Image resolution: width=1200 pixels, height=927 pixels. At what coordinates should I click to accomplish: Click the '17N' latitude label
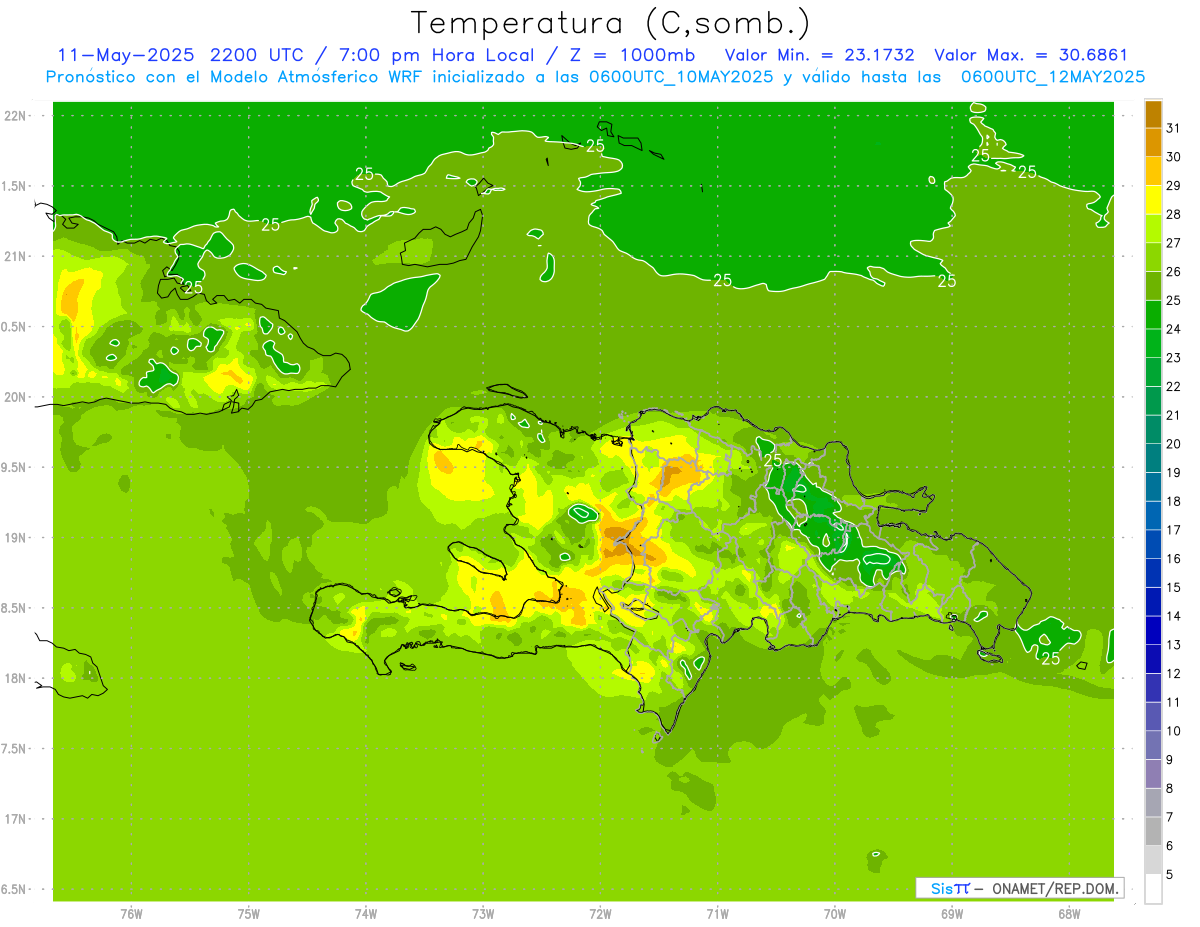pos(15,819)
